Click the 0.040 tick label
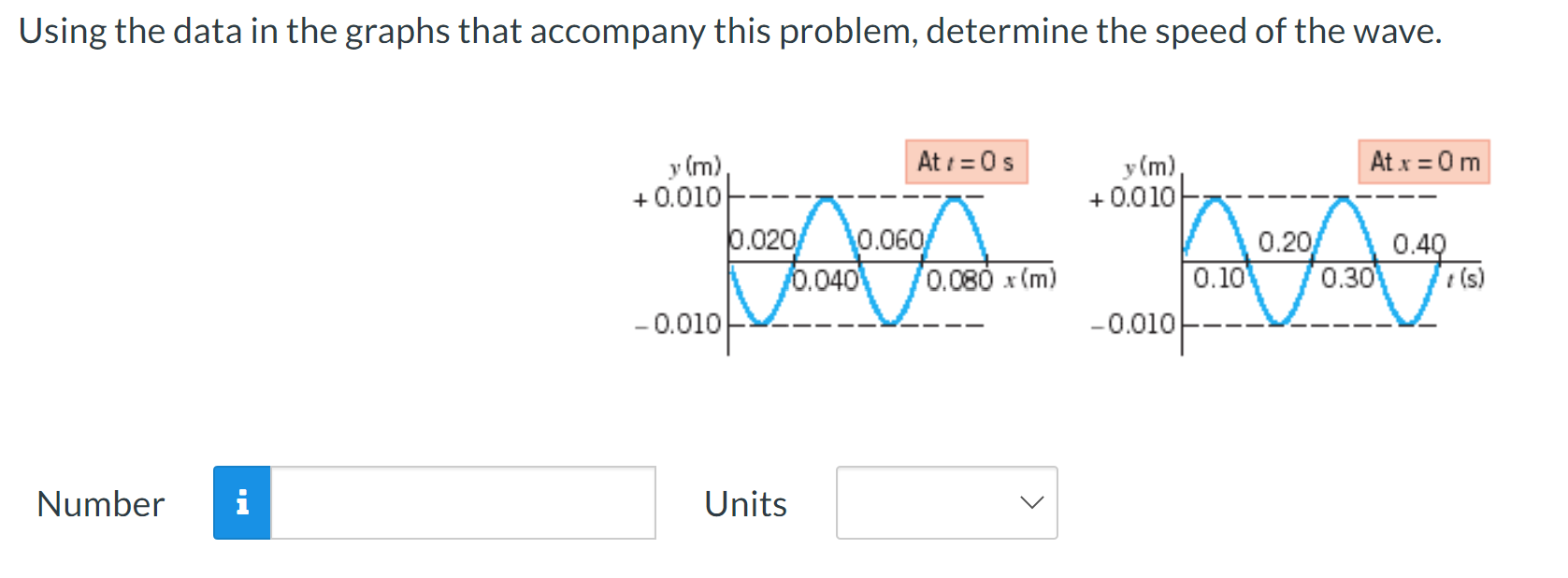Viewport: 1568px width, 578px height. coord(827,277)
